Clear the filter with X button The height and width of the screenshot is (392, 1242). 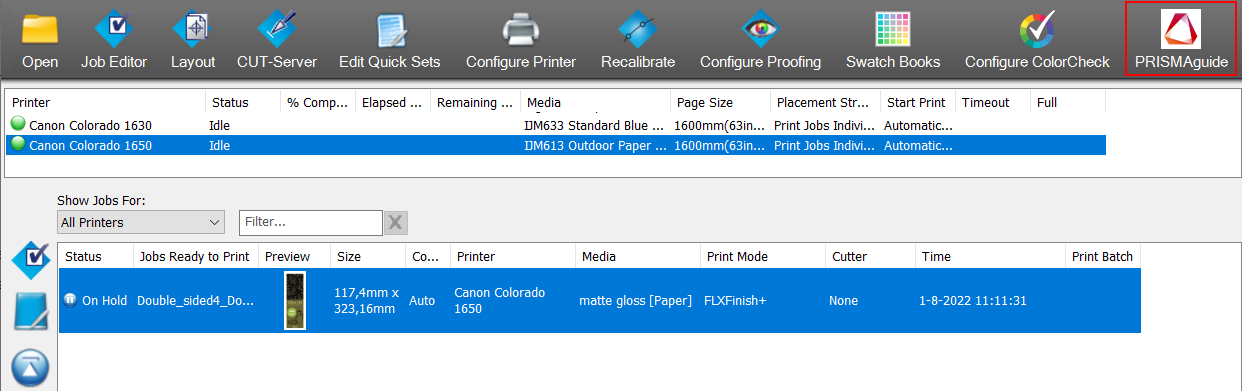pyautogui.click(x=396, y=222)
